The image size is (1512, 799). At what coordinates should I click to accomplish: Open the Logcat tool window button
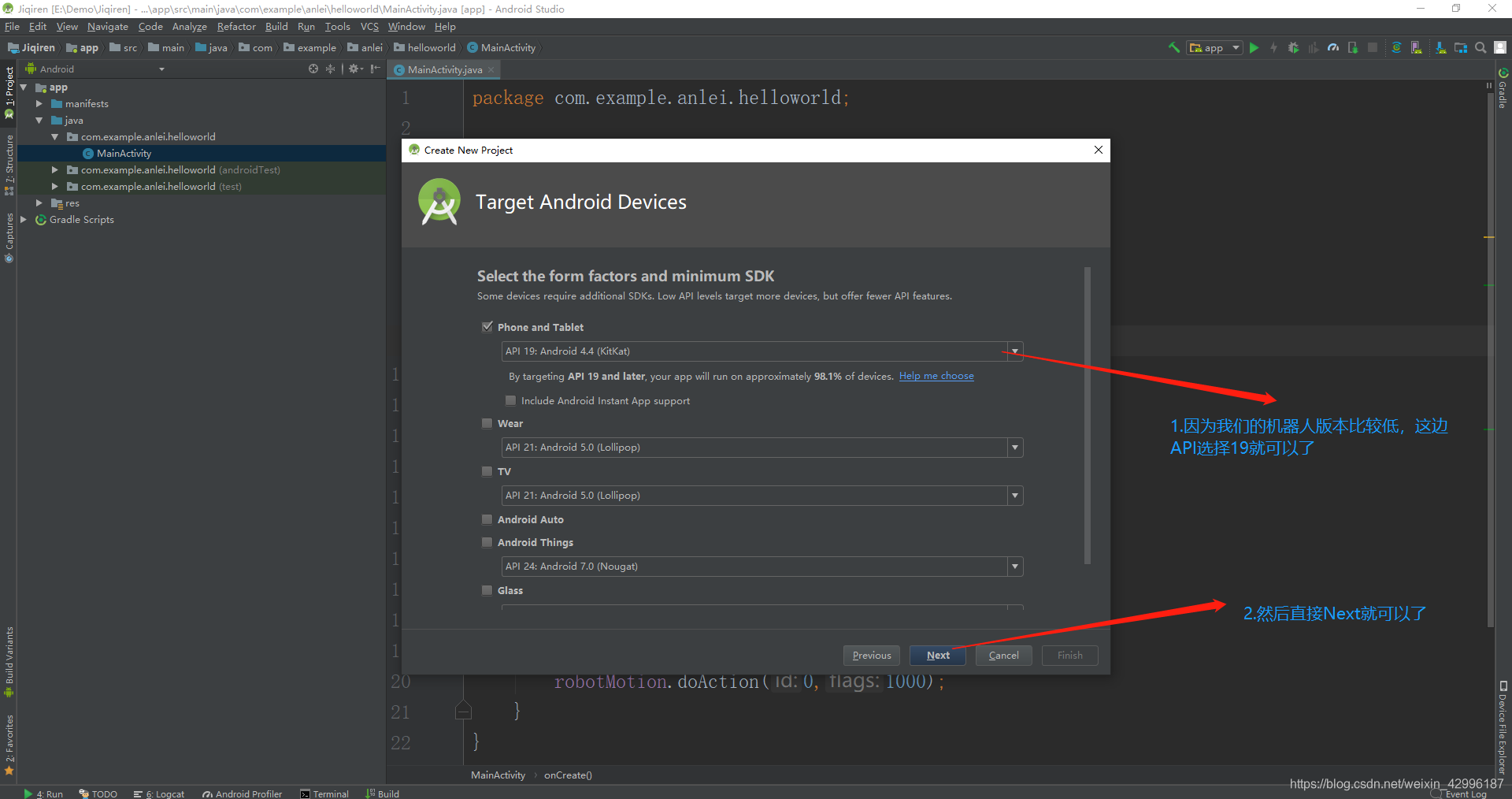coord(159,793)
